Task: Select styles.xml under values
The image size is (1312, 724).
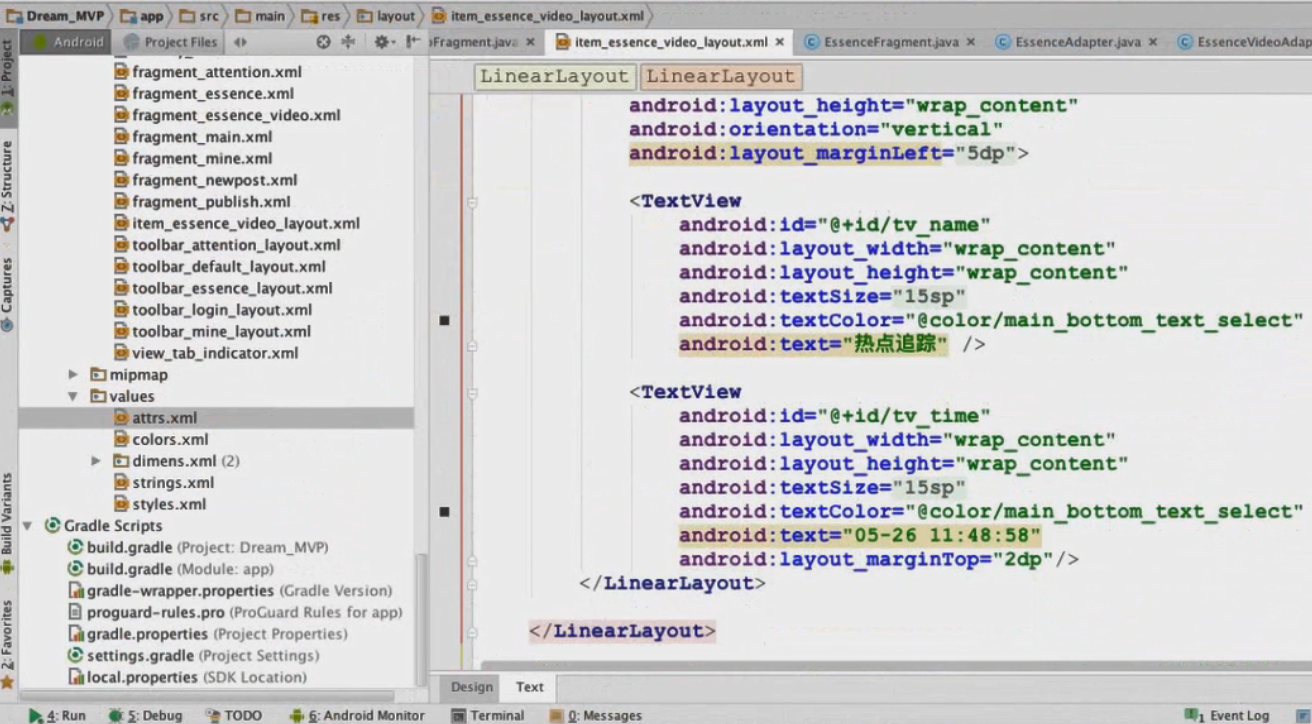Action: tap(160, 504)
